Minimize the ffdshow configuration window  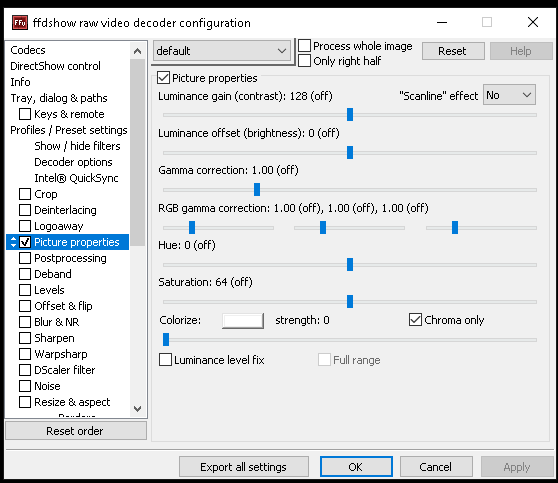click(442, 22)
